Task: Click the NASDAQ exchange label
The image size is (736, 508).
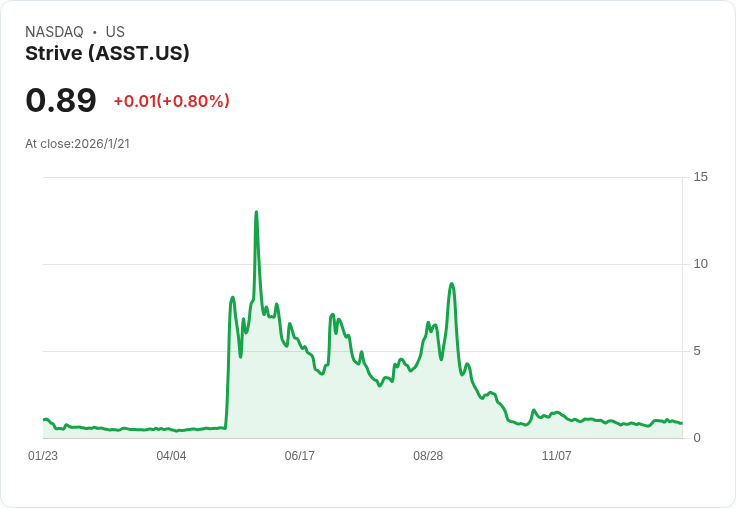Action: click(x=54, y=32)
